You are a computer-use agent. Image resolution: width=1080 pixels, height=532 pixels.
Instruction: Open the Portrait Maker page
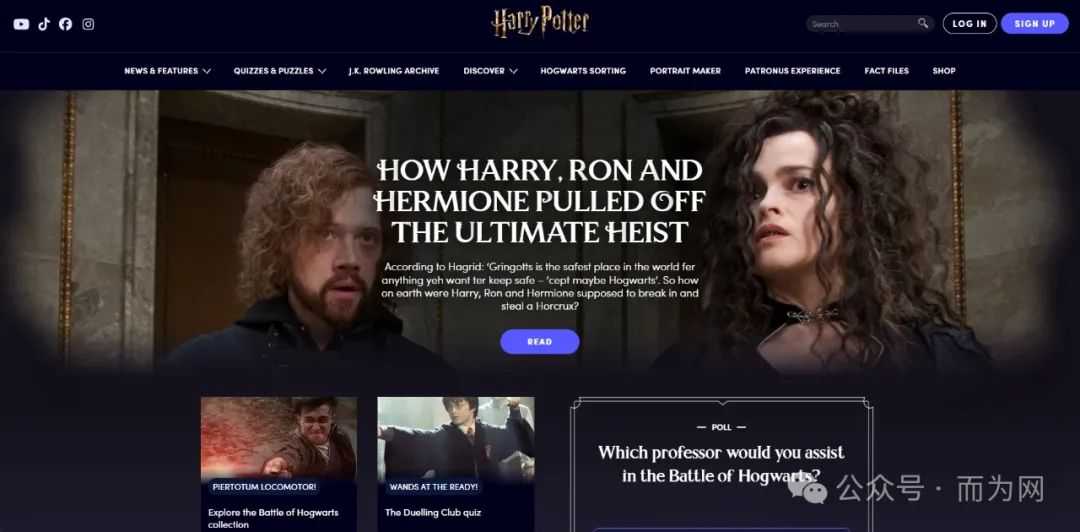point(685,71)
